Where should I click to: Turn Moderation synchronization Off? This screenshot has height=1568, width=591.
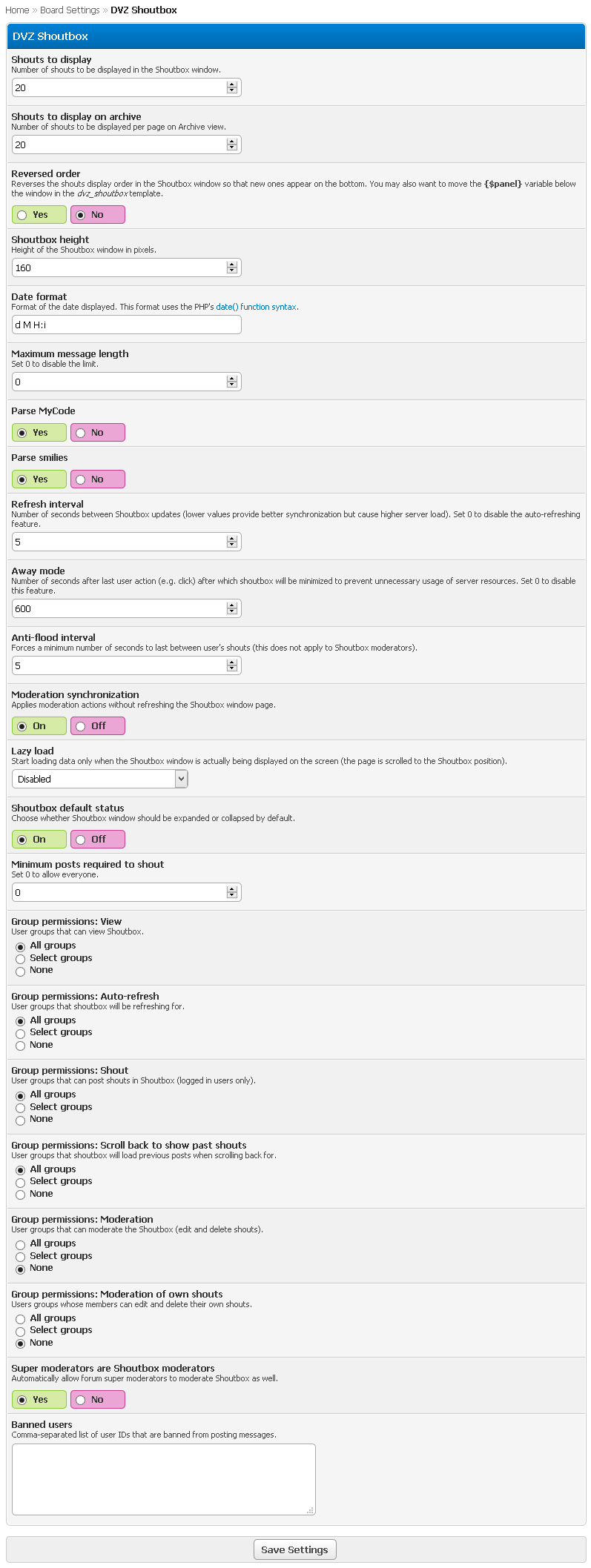coord(81,726)
